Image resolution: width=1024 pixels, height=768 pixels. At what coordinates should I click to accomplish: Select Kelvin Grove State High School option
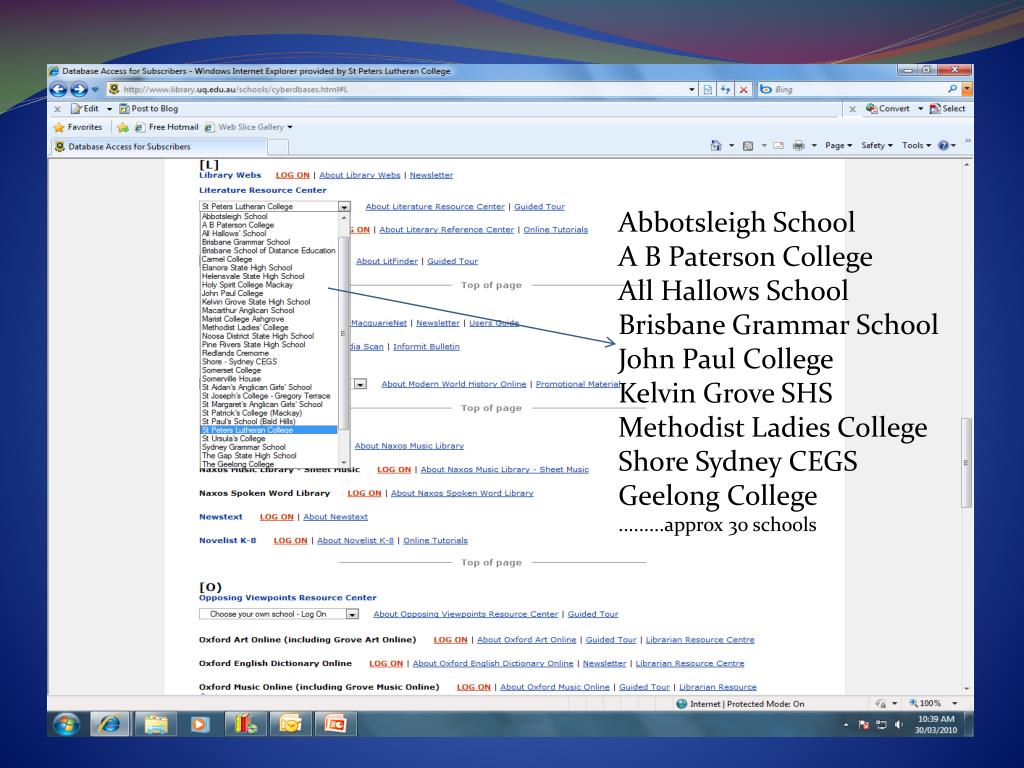[x=256, y=301]
